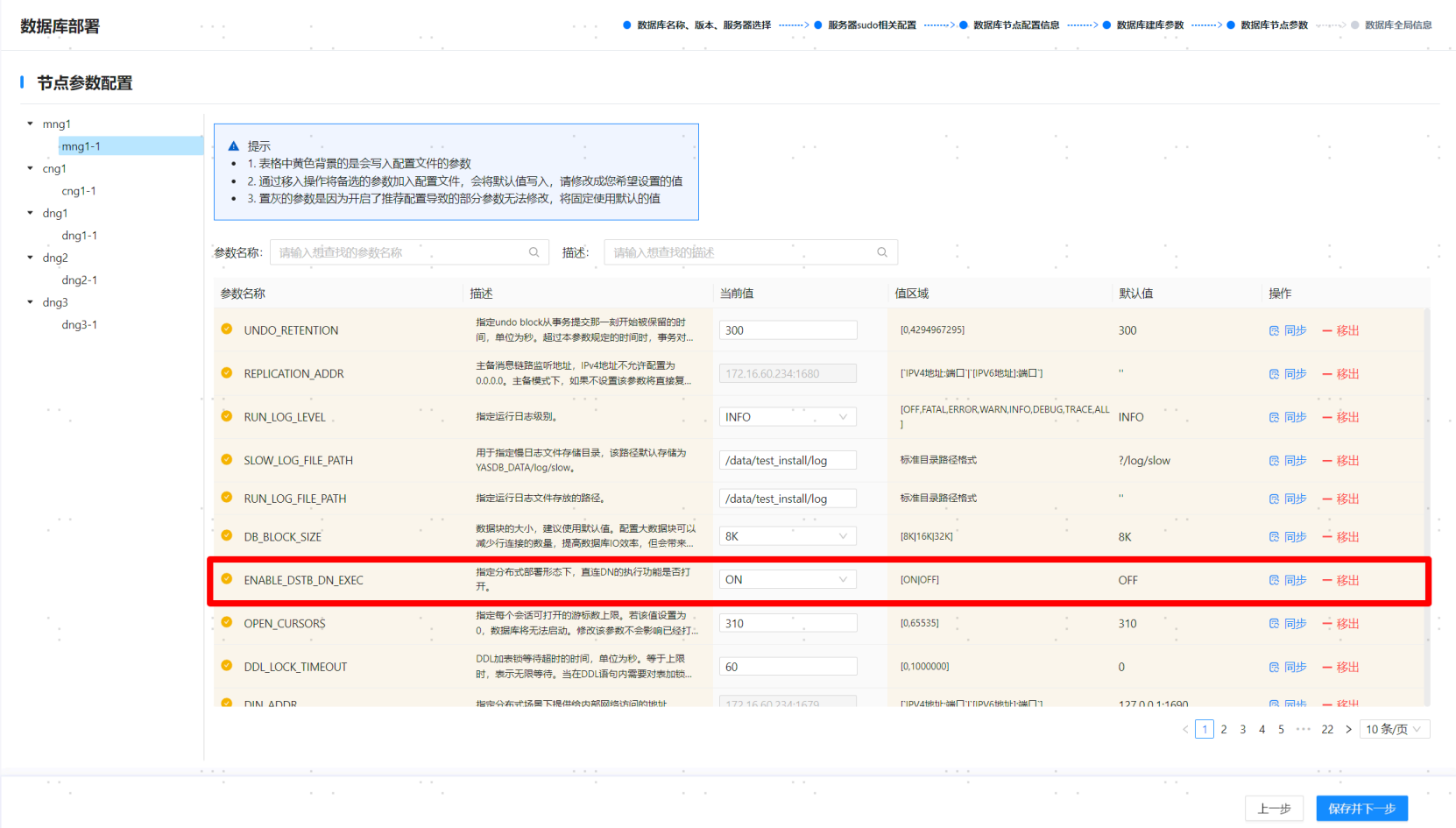Viewport: 1456px width, 828px height.
Task: Collapse the mng1 tree node
Action: tap(31, 124)
